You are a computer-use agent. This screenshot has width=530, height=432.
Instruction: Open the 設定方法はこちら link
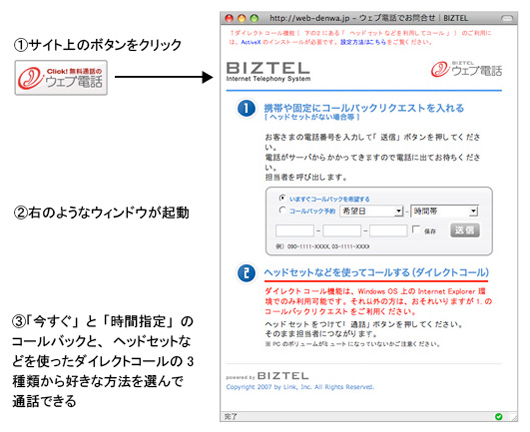(x=363, y=42)
